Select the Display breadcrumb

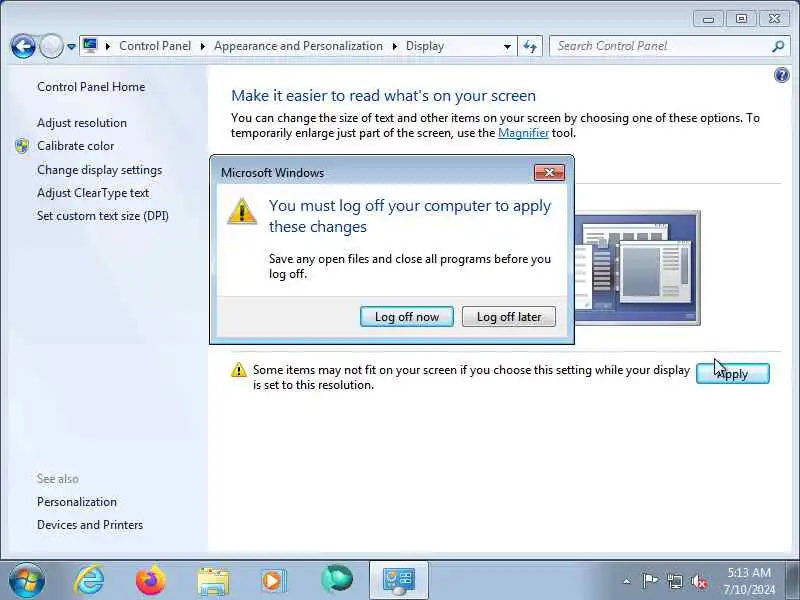(424, 46)
